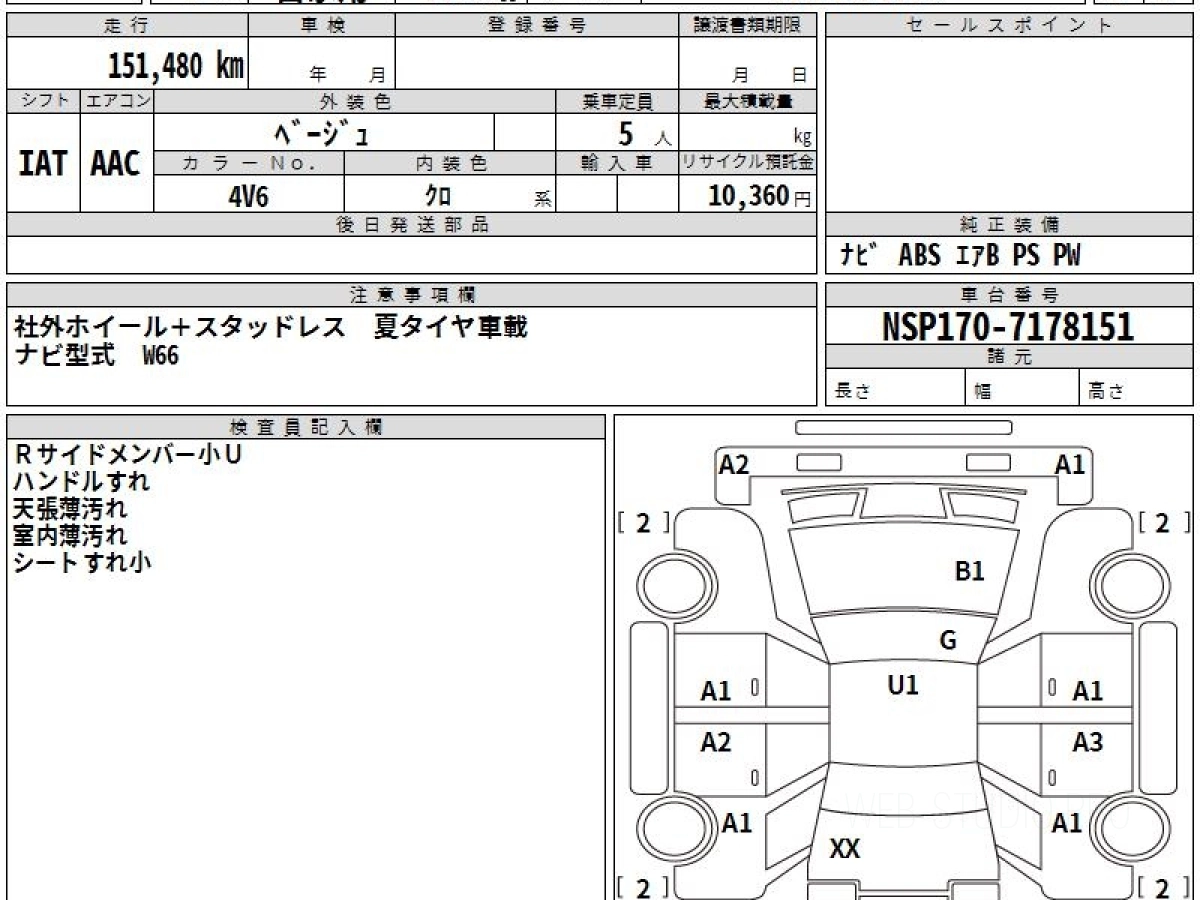Click the 輸入車 header

[617, 163]
